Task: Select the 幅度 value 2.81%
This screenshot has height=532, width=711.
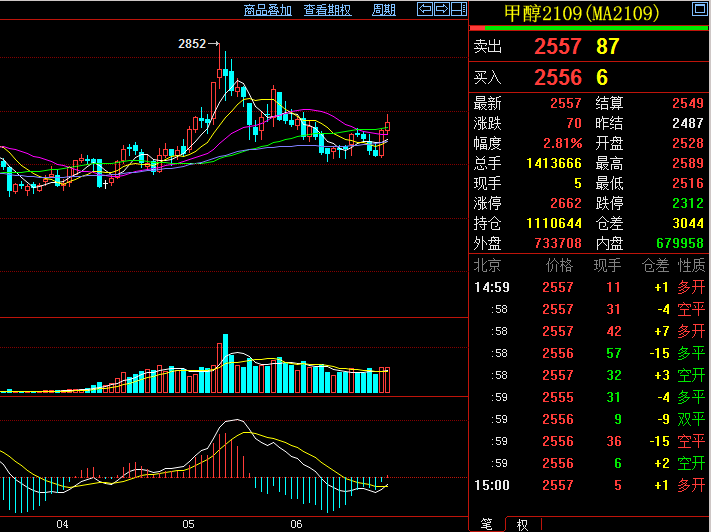Action: coord(563,143)
